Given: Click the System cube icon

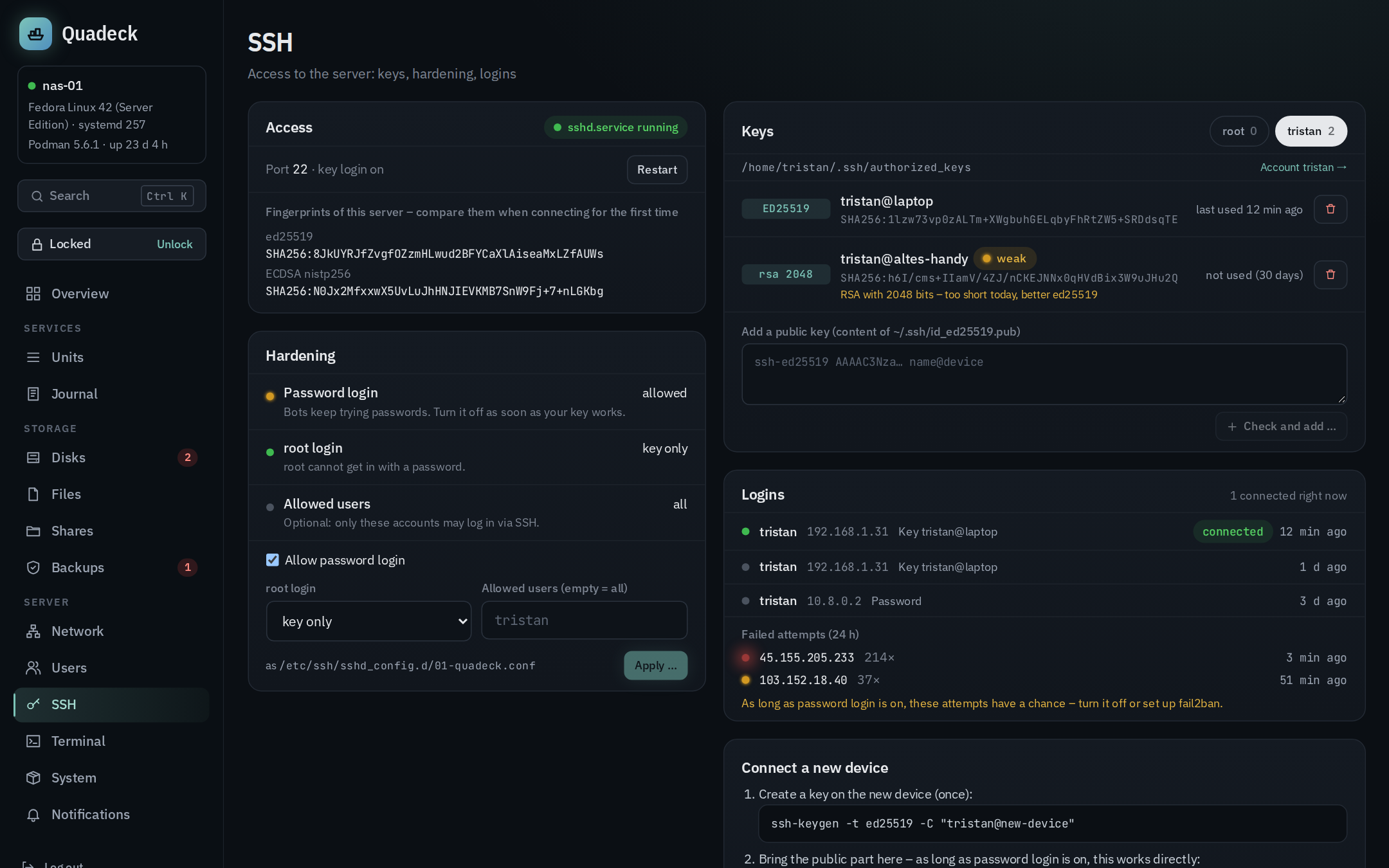Looking at the screenshot, I should (x=33, y=778).
